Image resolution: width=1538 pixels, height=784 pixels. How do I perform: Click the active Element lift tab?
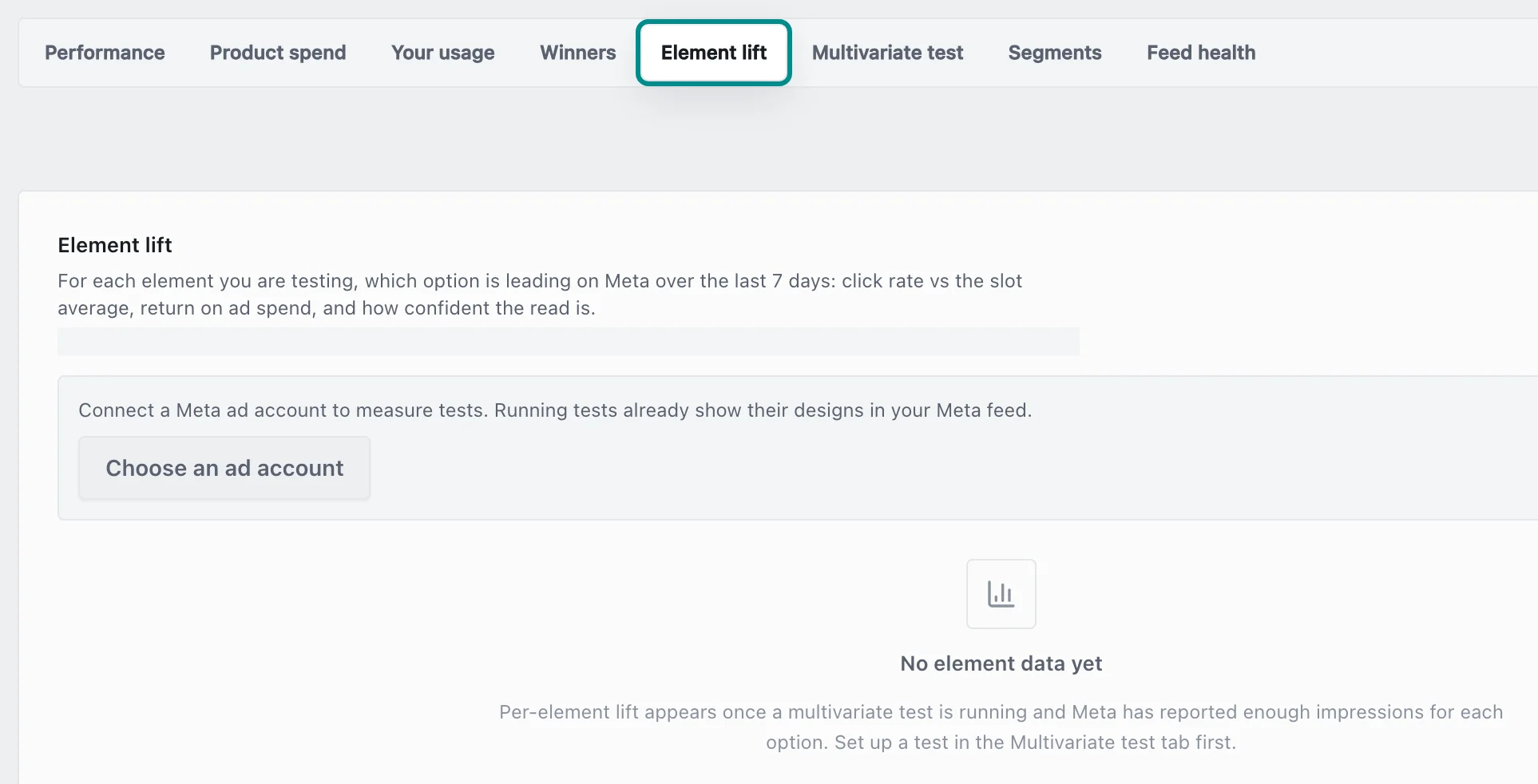pos(714,53)
